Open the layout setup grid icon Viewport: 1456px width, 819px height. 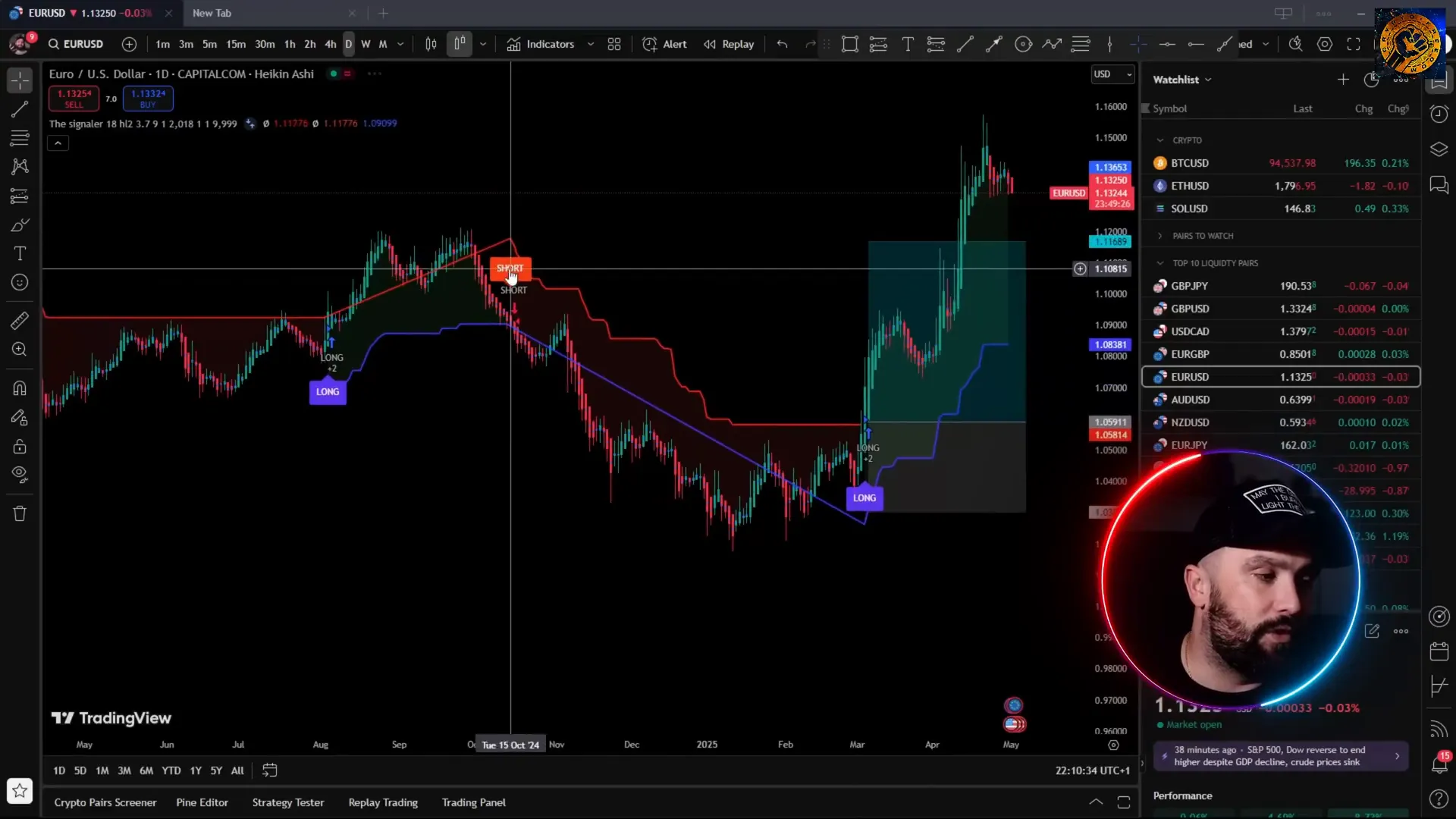[614, 44]
